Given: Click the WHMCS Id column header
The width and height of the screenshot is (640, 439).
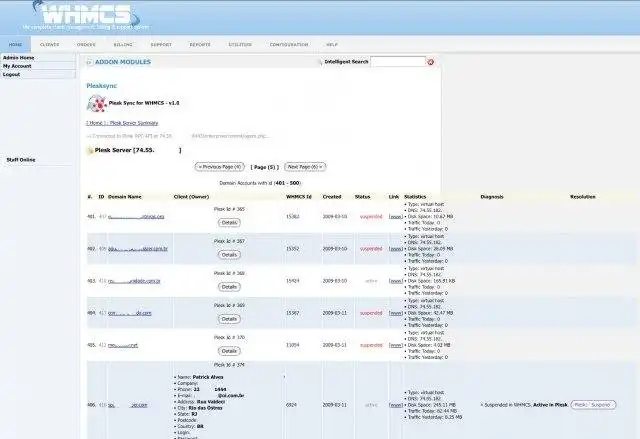Looking at the screenshot, I should point(299,197).
